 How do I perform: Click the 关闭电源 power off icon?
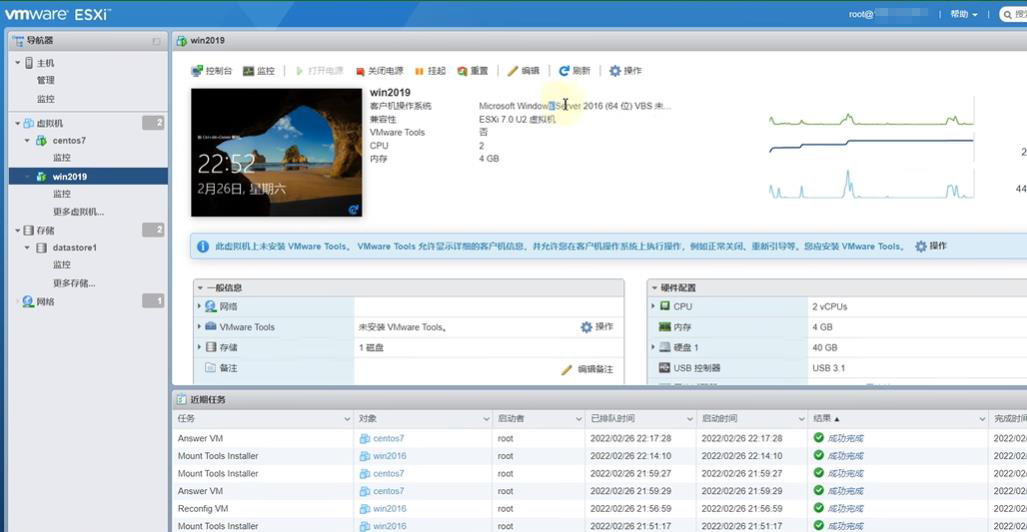click(361, 71)
